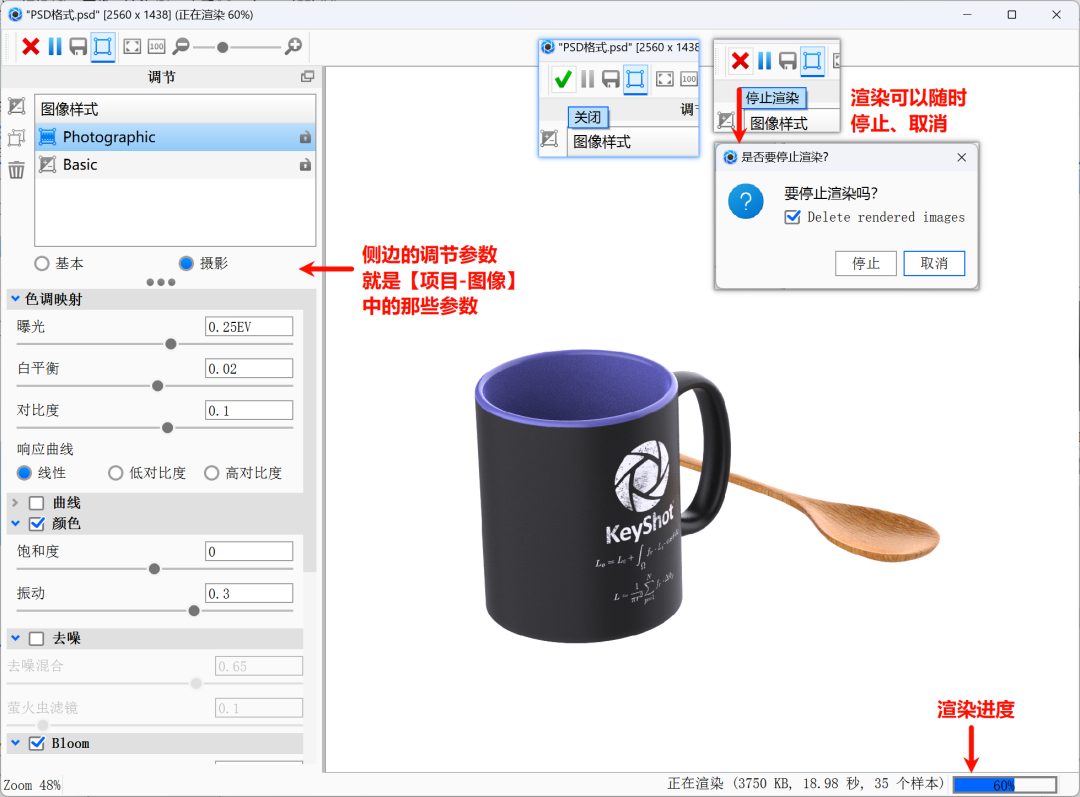Click the save image icon in main toolbar
The width and height of the screenshot is (1080, 797).
79,47
